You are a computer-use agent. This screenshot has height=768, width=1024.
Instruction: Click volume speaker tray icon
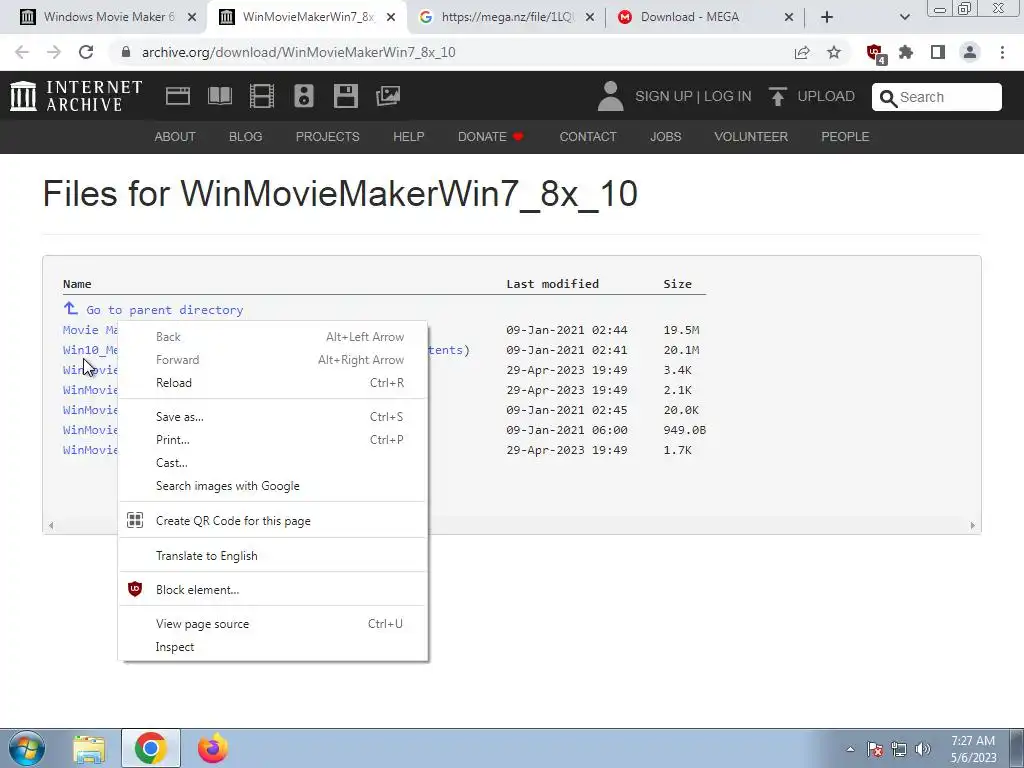tap(923, 749)
